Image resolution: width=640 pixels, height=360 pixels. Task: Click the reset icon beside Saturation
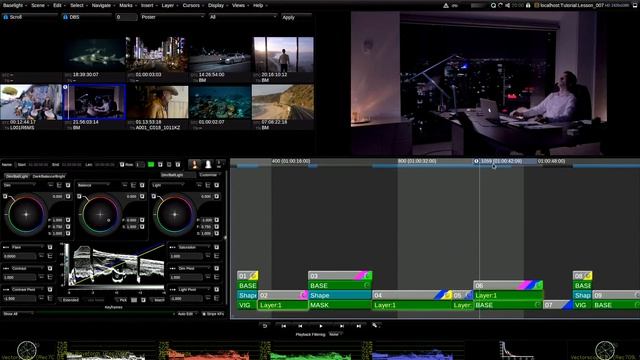[216, 247]
